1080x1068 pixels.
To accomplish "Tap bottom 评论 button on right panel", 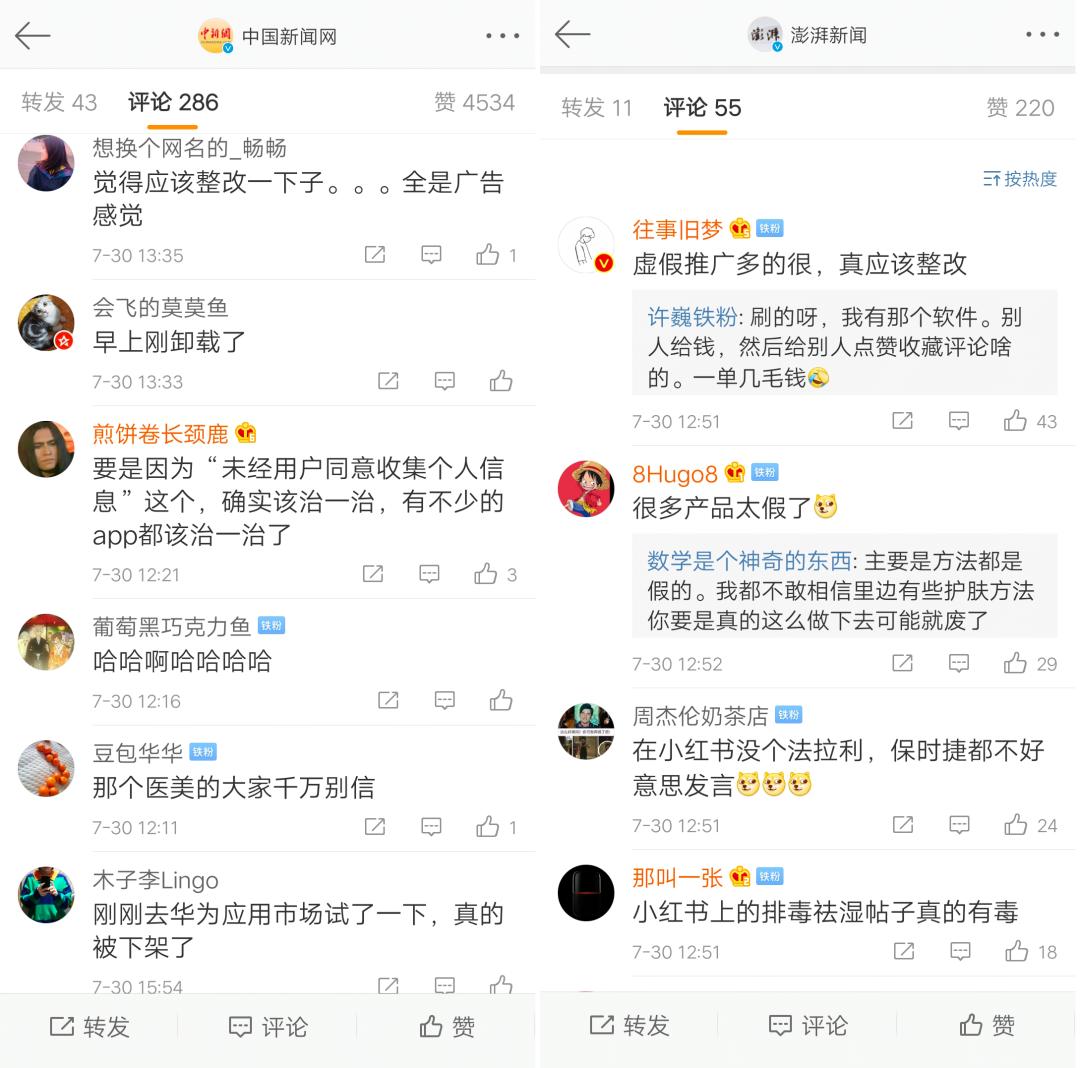I will click(x=808, y=1025).
